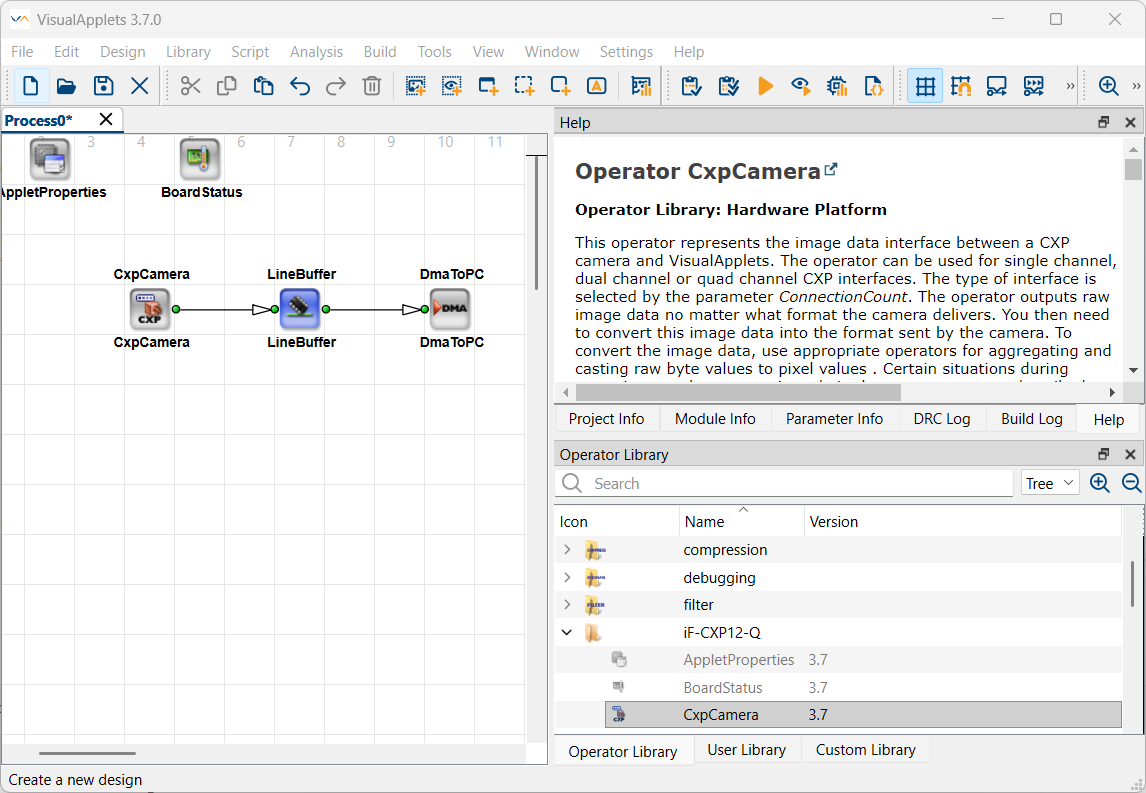Click the chip-with-bars resource estimation icon
1146x793 pixels.
[838, 86]
